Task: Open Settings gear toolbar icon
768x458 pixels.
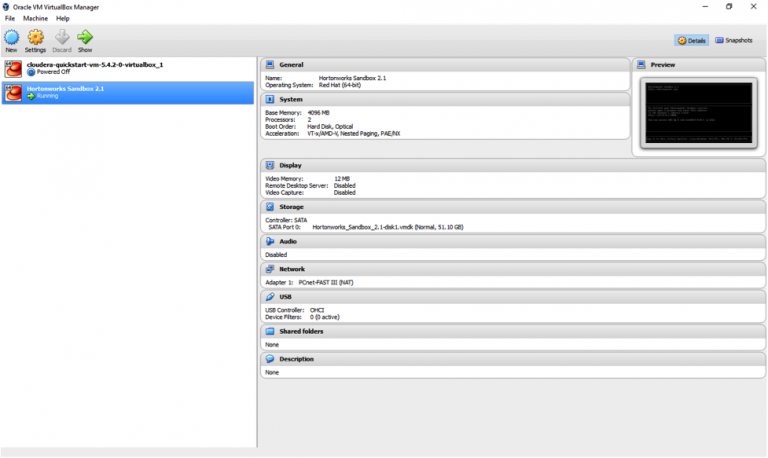Action: click(35, 37)
